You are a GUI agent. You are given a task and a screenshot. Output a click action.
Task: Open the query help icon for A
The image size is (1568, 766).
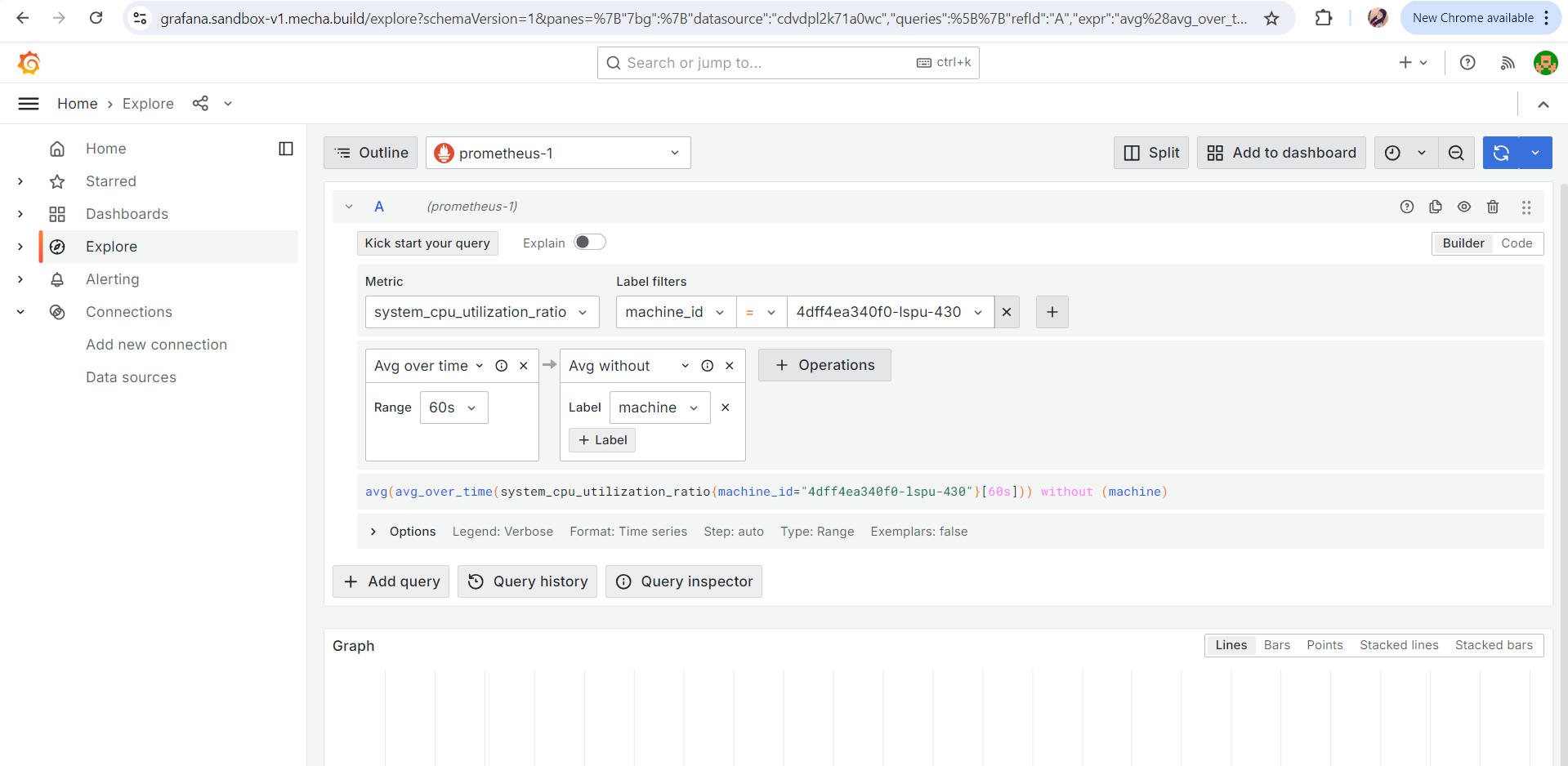tap(1407, 207)
